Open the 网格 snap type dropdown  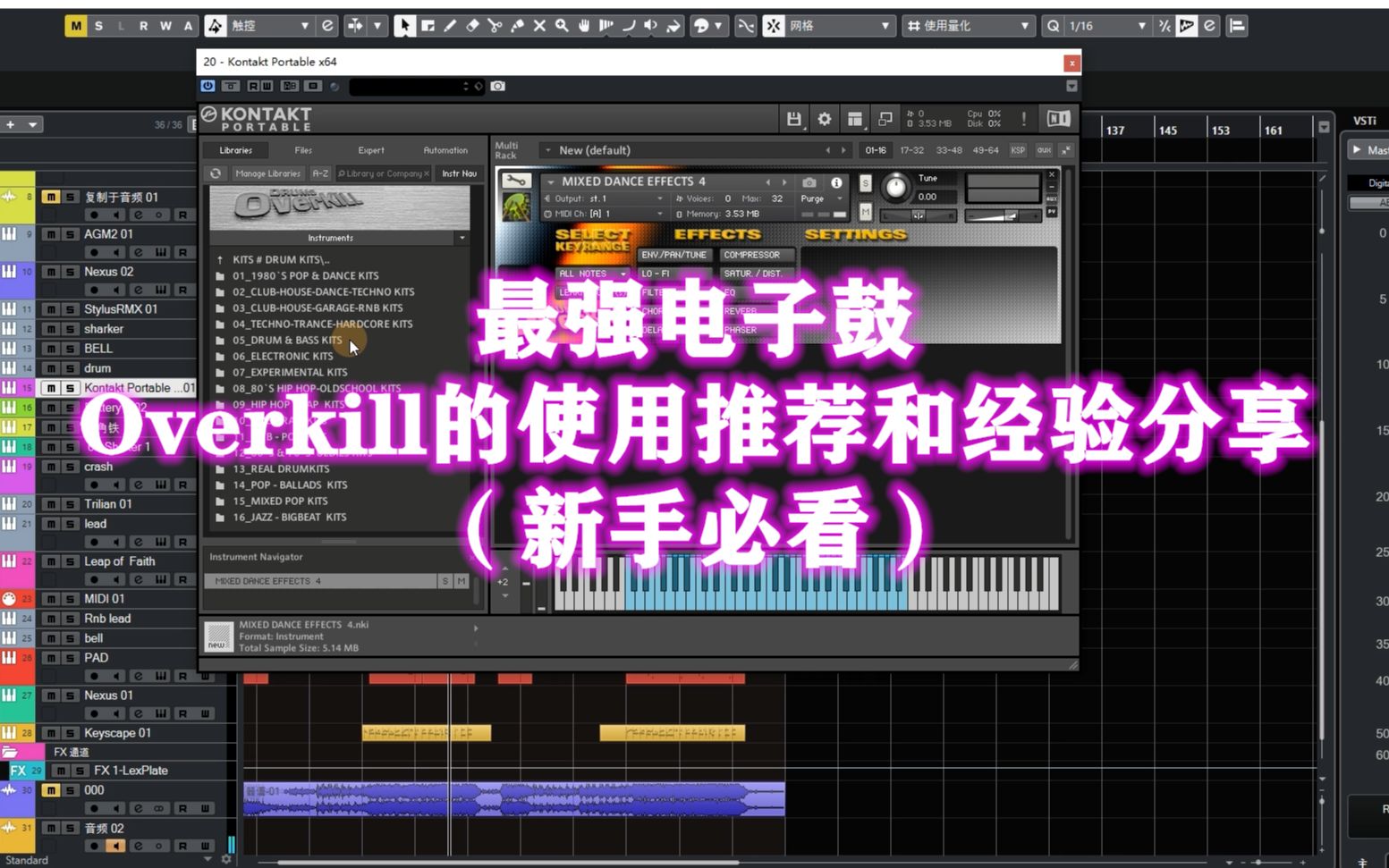click(839, 26)
